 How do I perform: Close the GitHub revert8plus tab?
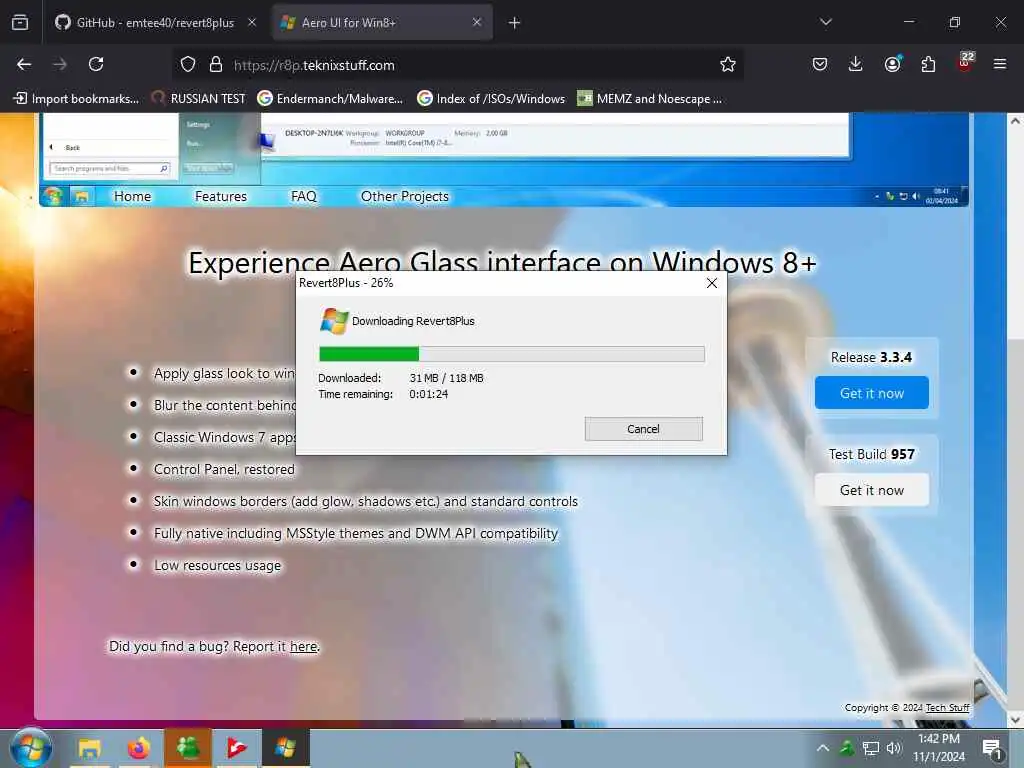tap(252, 22)
